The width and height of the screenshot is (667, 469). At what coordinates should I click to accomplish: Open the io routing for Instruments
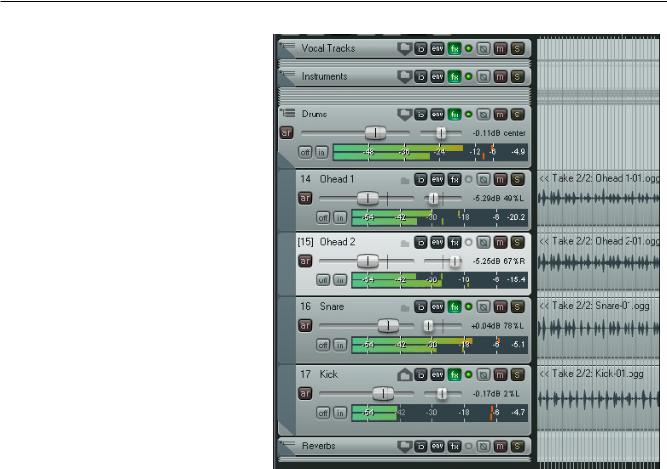[420, 77]
